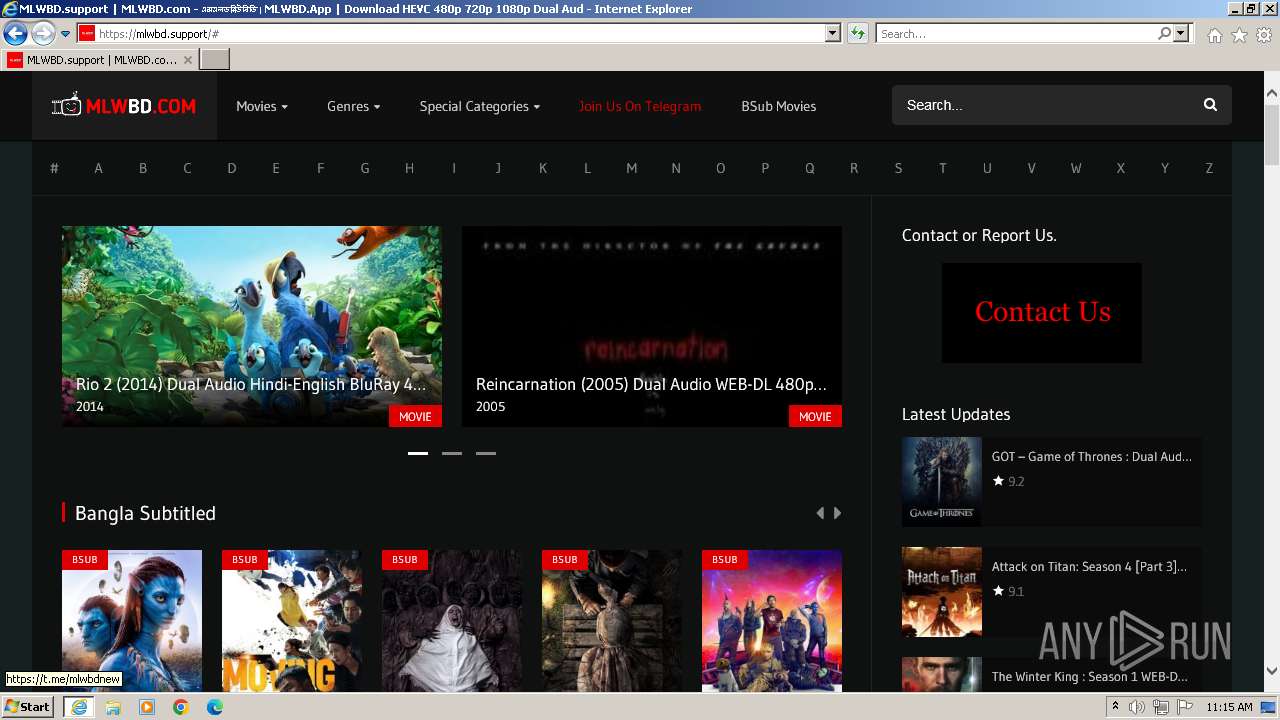
Task: Click the Contact Us banner
Action: point(1042,312)
